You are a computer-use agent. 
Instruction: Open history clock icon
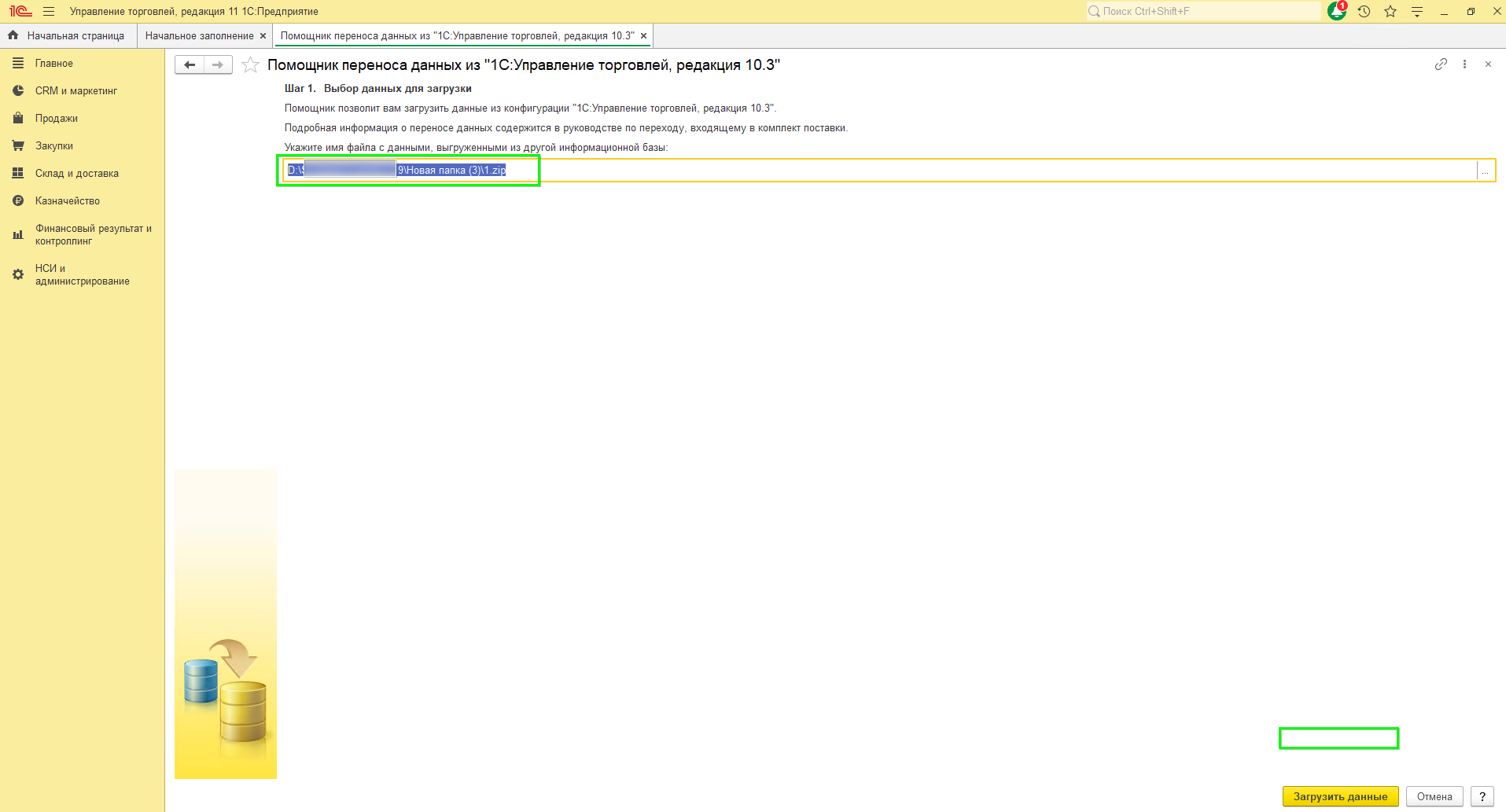(1364, 11)
